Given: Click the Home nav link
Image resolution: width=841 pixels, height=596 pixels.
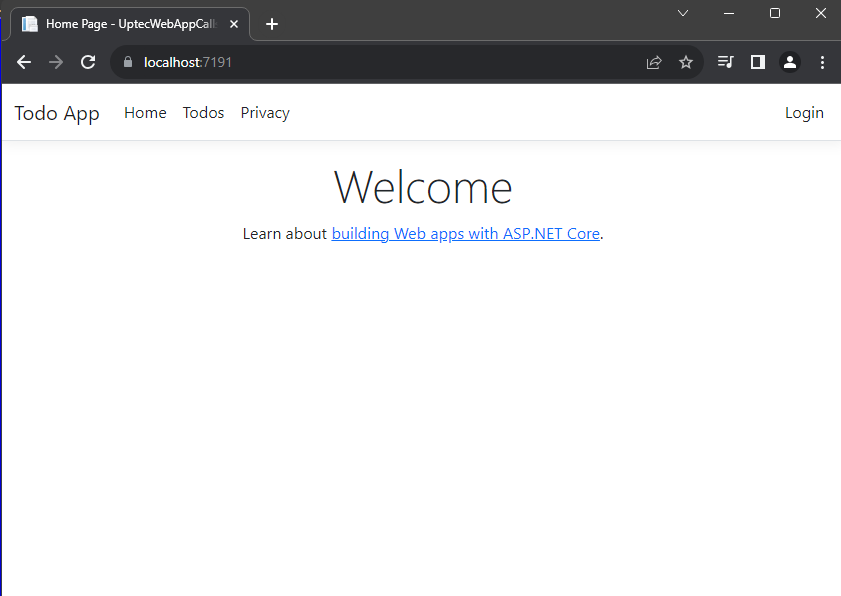Looking at the screenshot, I should pos(145,113).
